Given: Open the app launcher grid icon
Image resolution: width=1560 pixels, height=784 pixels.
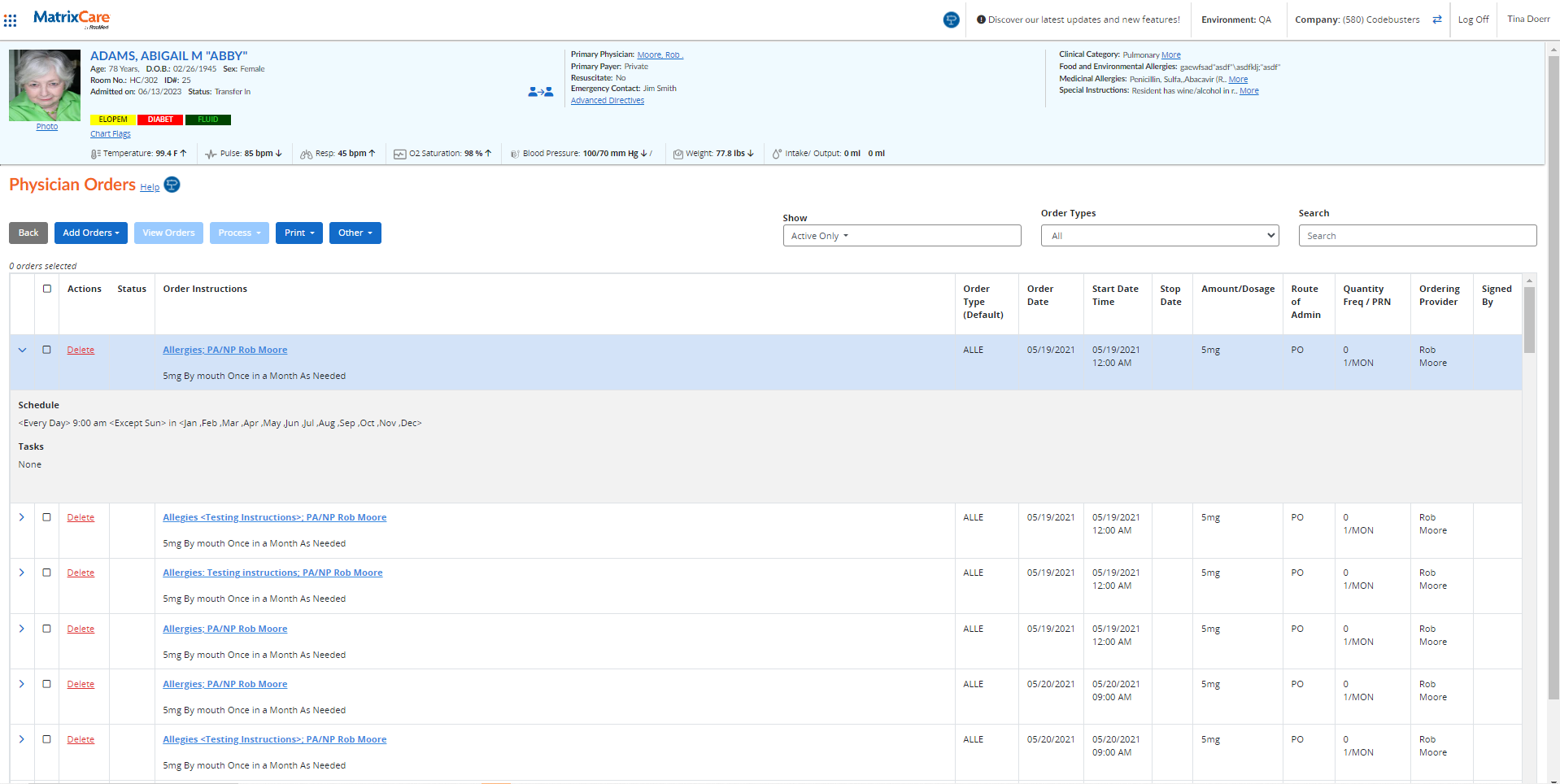Looking at the screenshot, I should [10, 20].
